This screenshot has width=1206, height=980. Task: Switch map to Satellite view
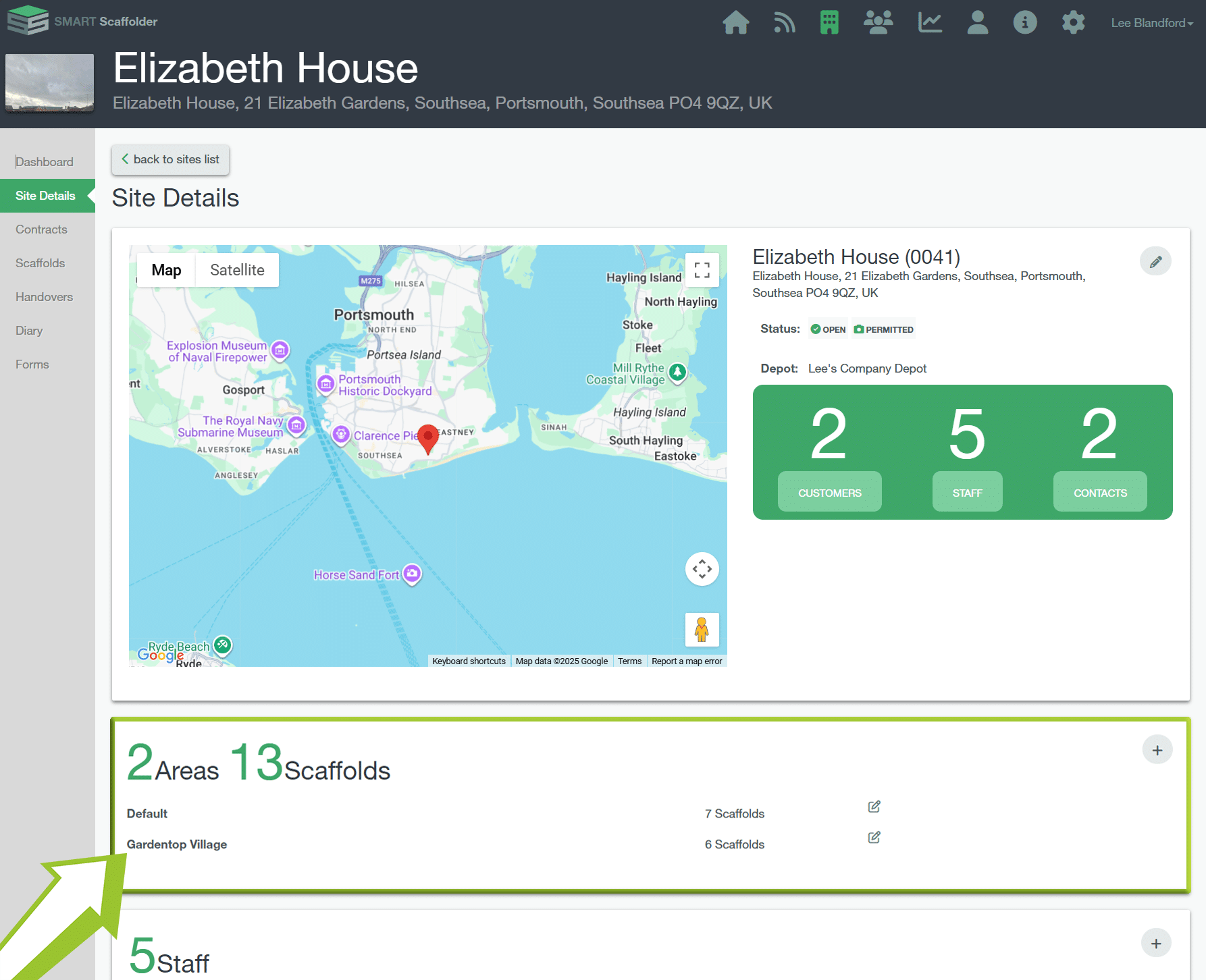237,270
